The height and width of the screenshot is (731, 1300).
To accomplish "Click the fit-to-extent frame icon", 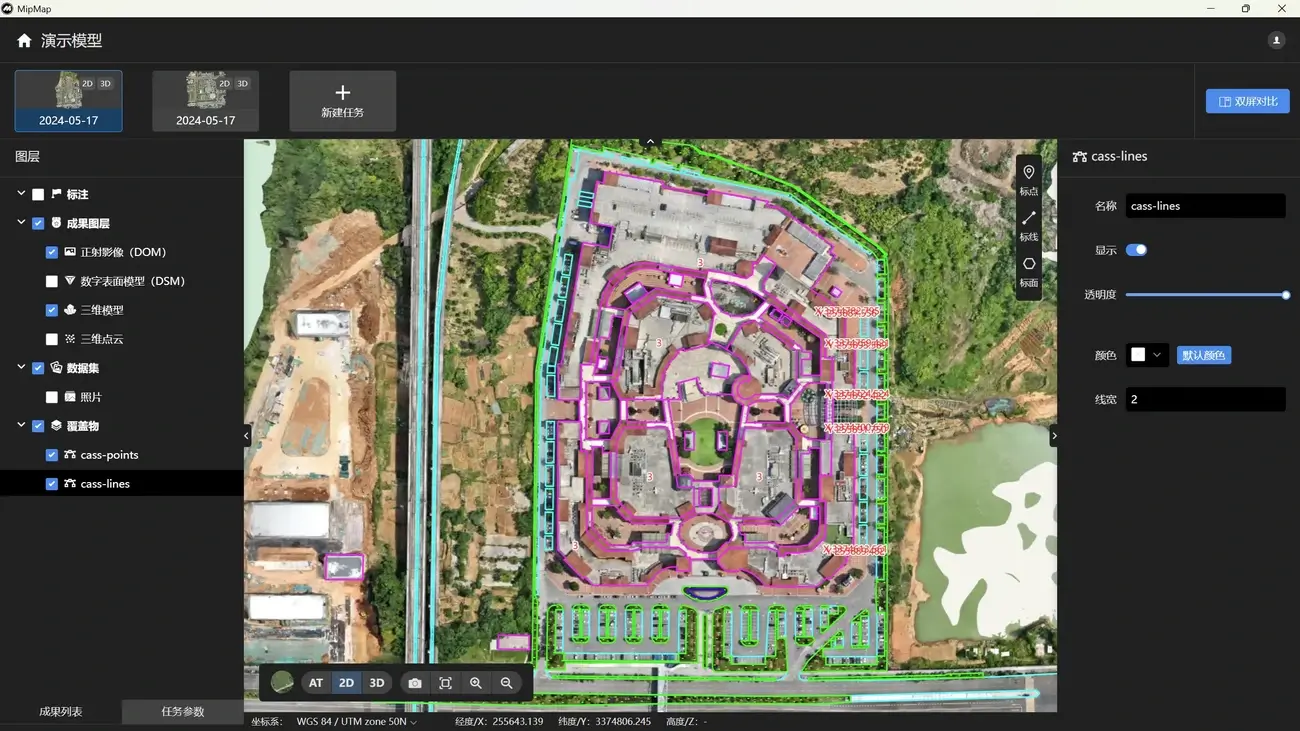I will (446, 683).
